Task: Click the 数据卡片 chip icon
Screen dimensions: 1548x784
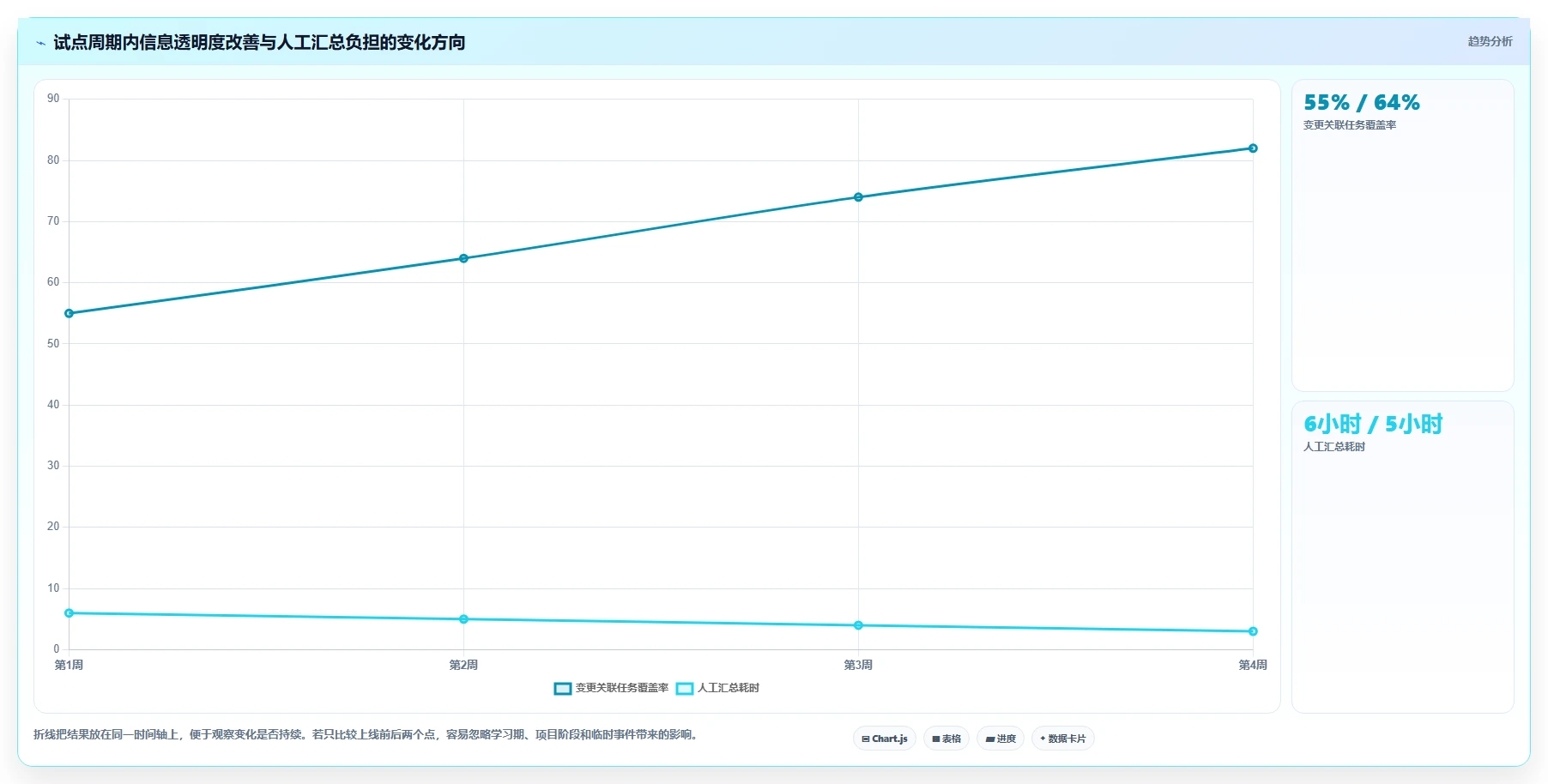Action: [x=1043, y=739]
